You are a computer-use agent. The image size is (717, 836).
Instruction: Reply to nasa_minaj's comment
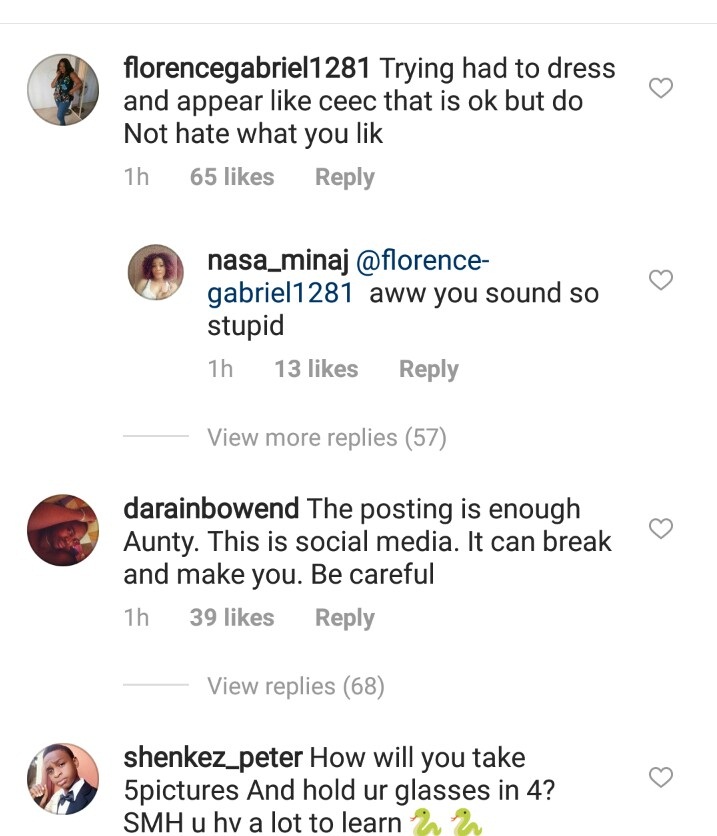pos(428,369)
